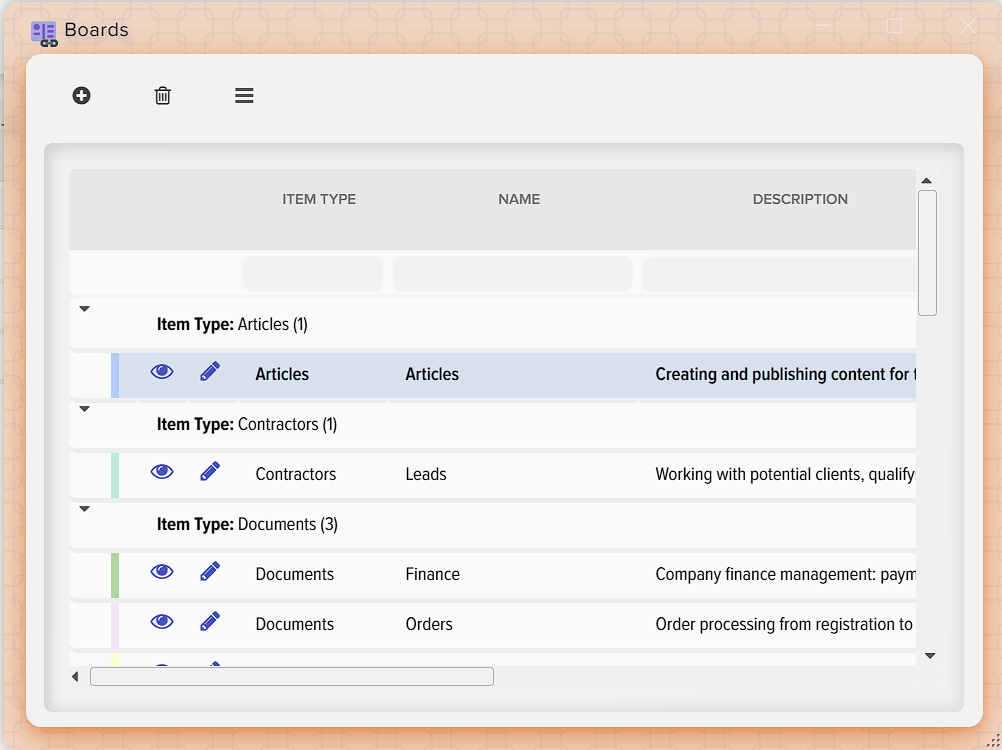Click the 'Finance' name cell

point(433,574)
